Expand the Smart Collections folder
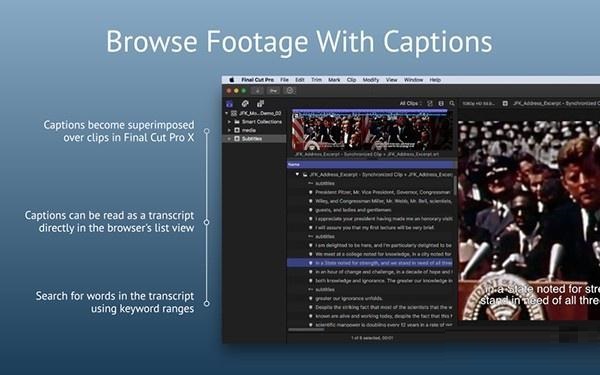 [230, 122]
